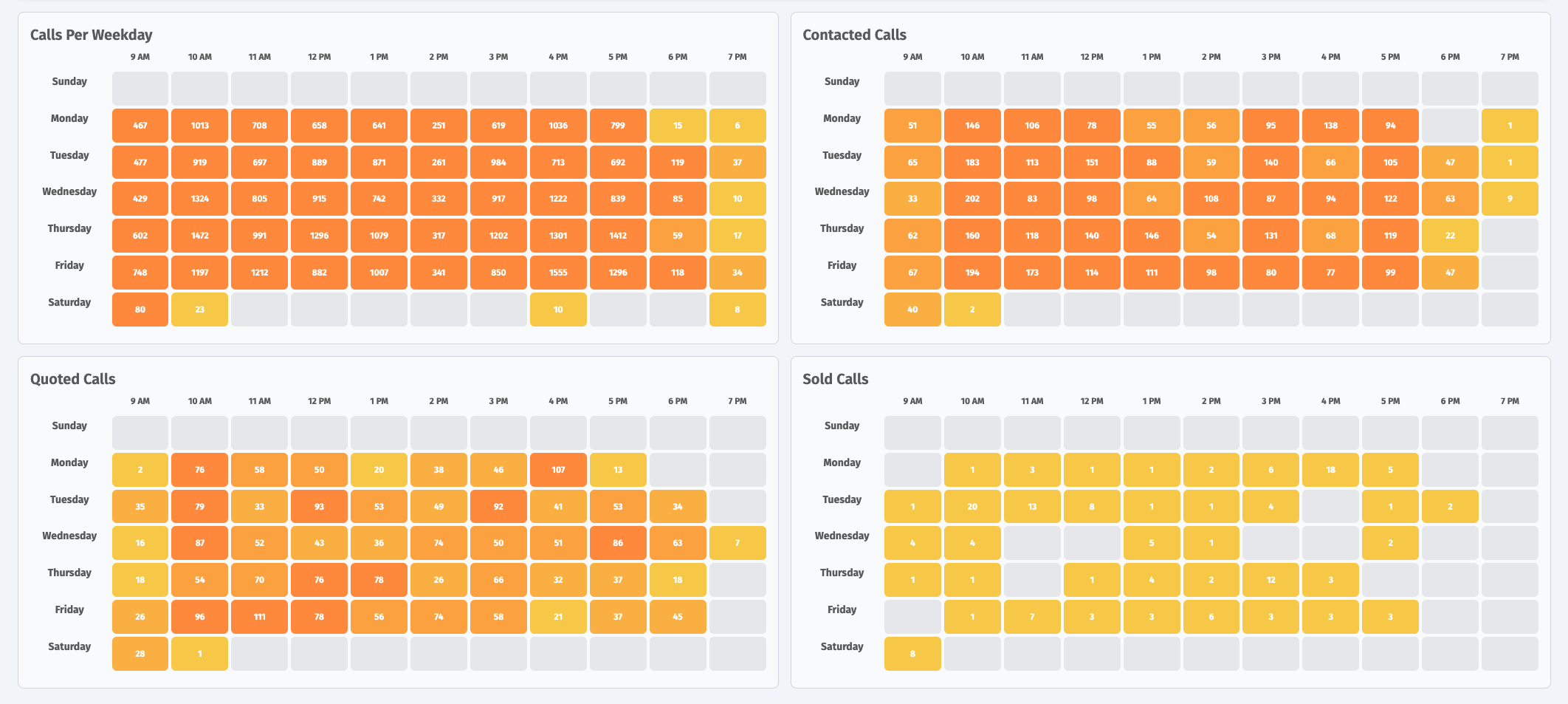Click Monday 10 AM cell in Calls Per Weekday
Screen dimensions: 1568x704
[199, 126]
